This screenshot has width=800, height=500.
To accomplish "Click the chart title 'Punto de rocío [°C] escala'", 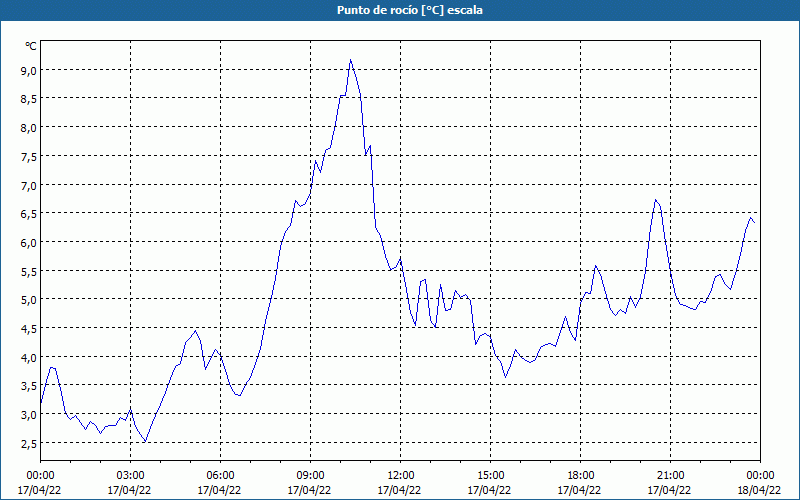I will [x=410, y=10].
